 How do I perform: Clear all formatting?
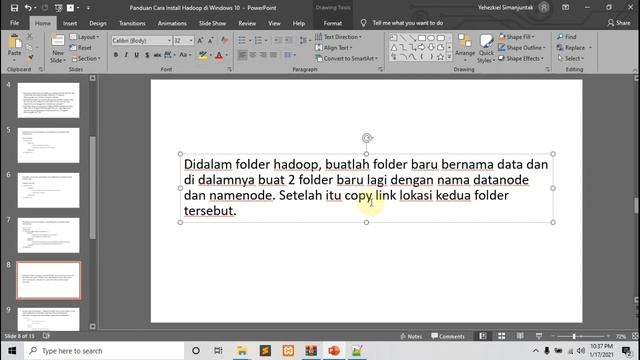[x=224, y=40]
